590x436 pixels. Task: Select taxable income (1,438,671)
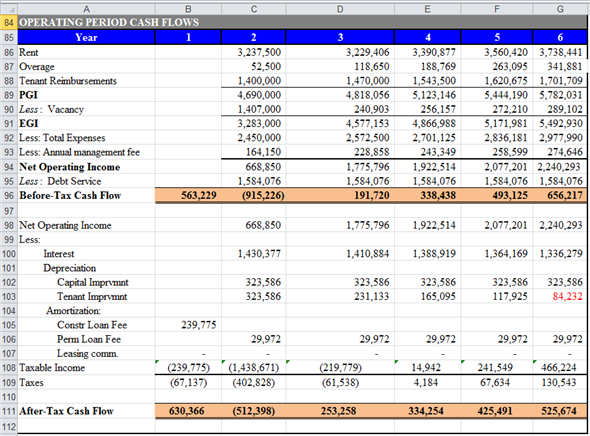(254, 368)
